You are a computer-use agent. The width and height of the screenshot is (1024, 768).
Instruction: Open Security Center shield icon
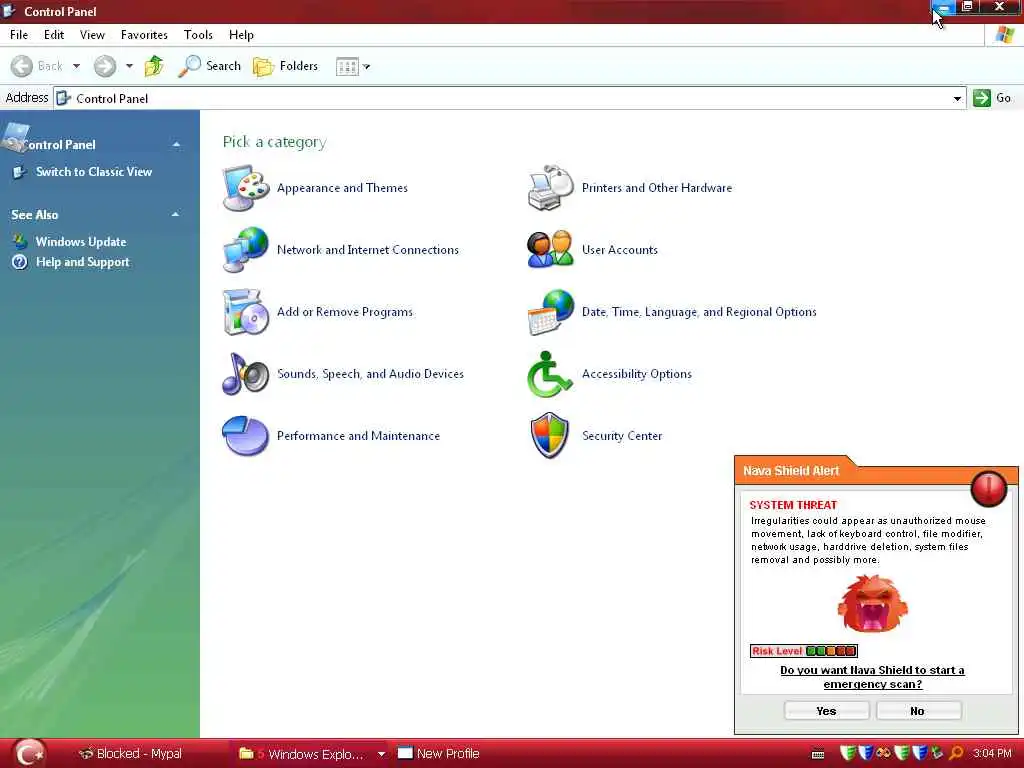pyautogui.click(x=550, y=436)
